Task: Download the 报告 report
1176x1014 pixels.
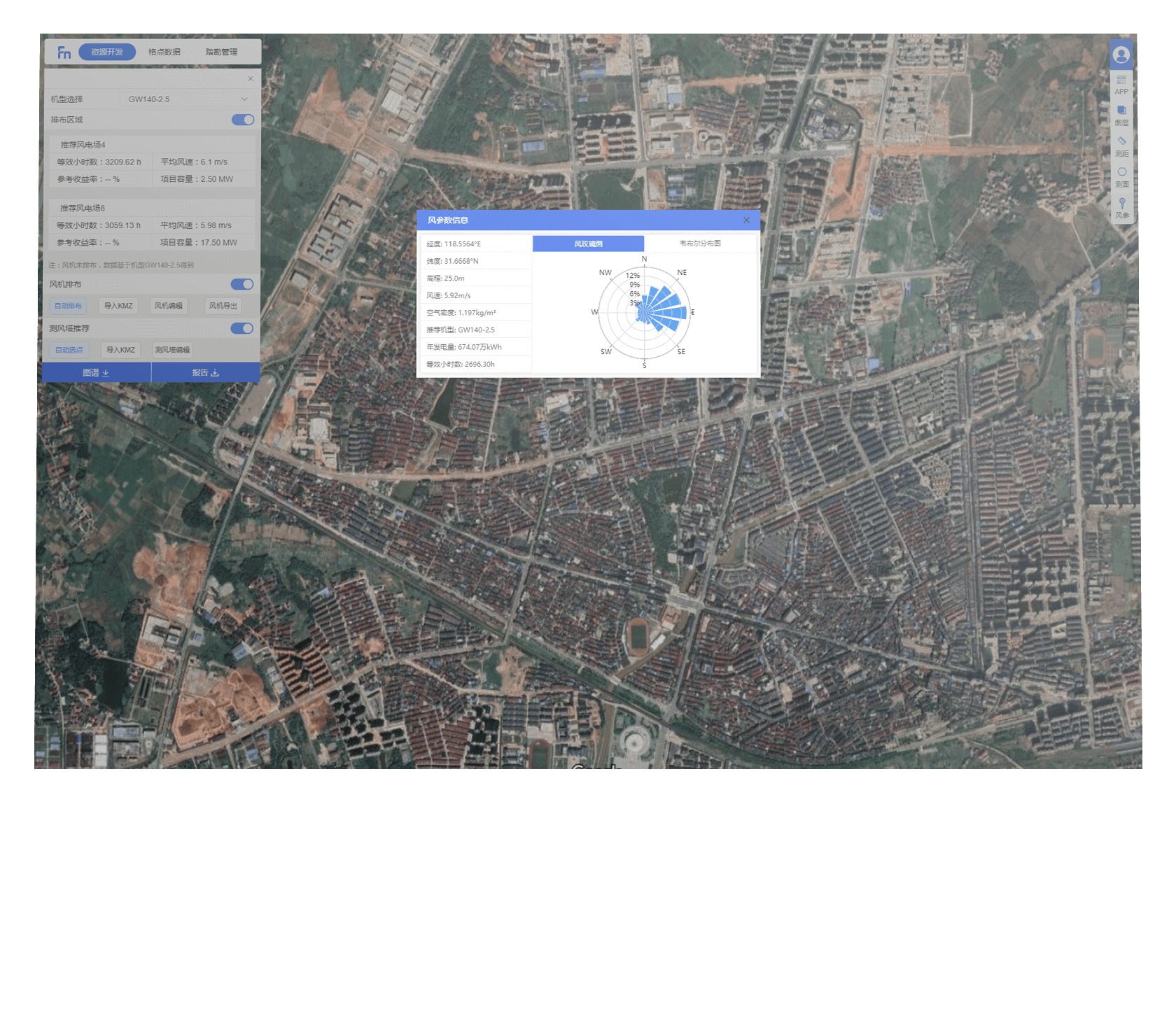Action: [206, 372]
